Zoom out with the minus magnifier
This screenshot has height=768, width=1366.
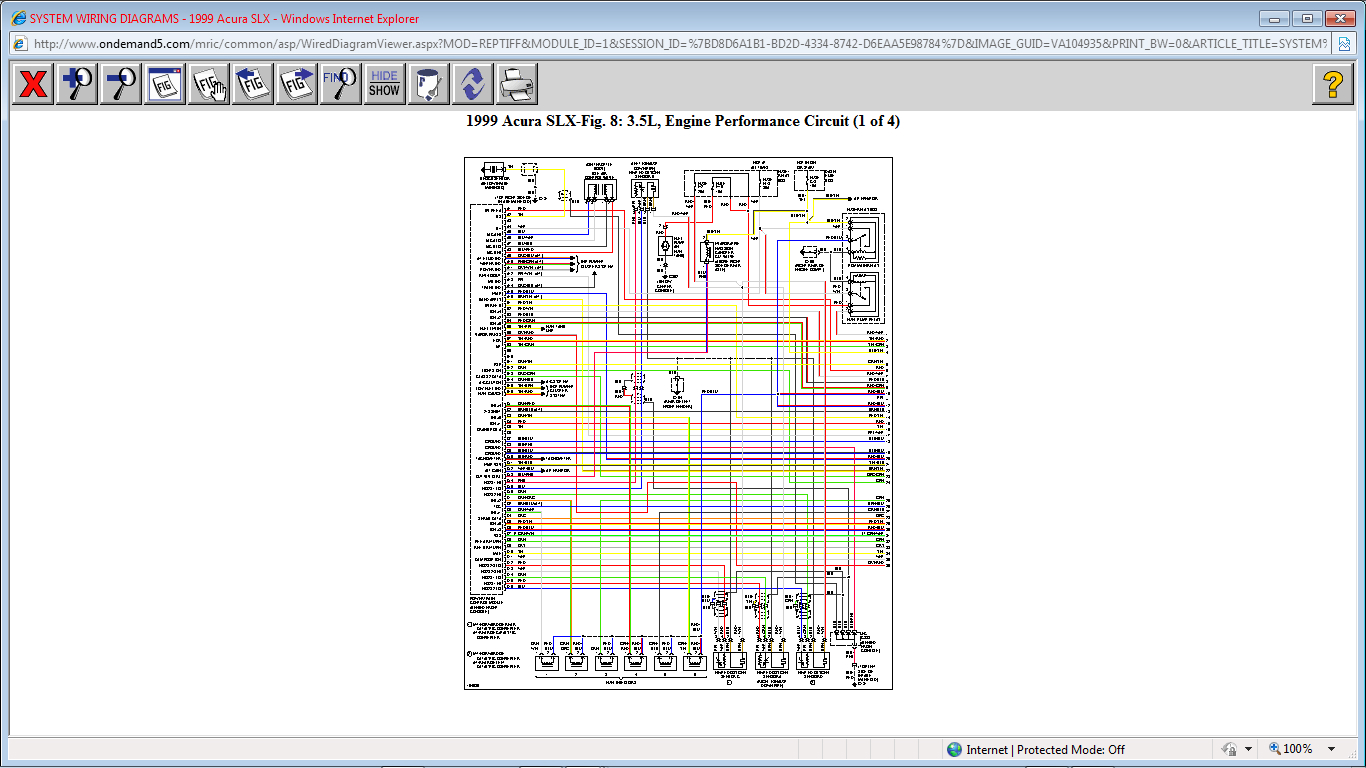pos(121,84)
